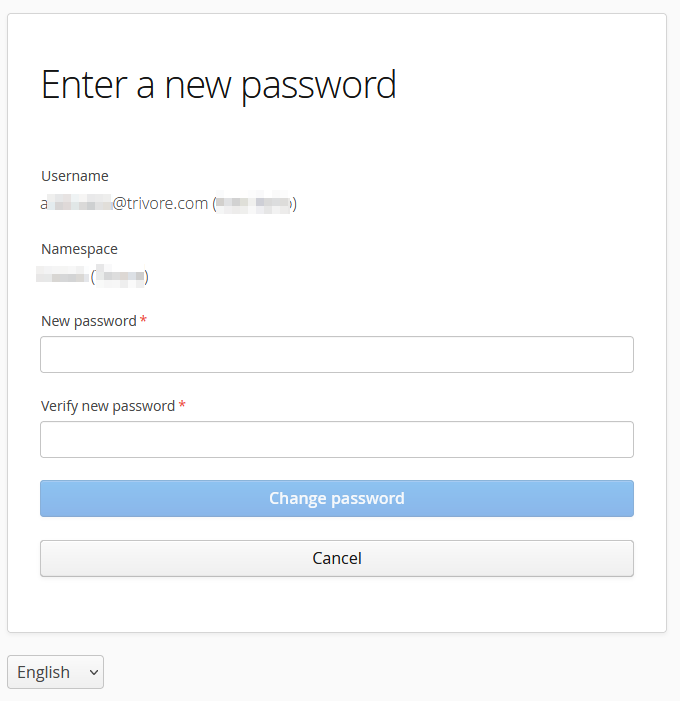Expand the language selector chevron arrow
680x701 pixels.
click(94, 672)
